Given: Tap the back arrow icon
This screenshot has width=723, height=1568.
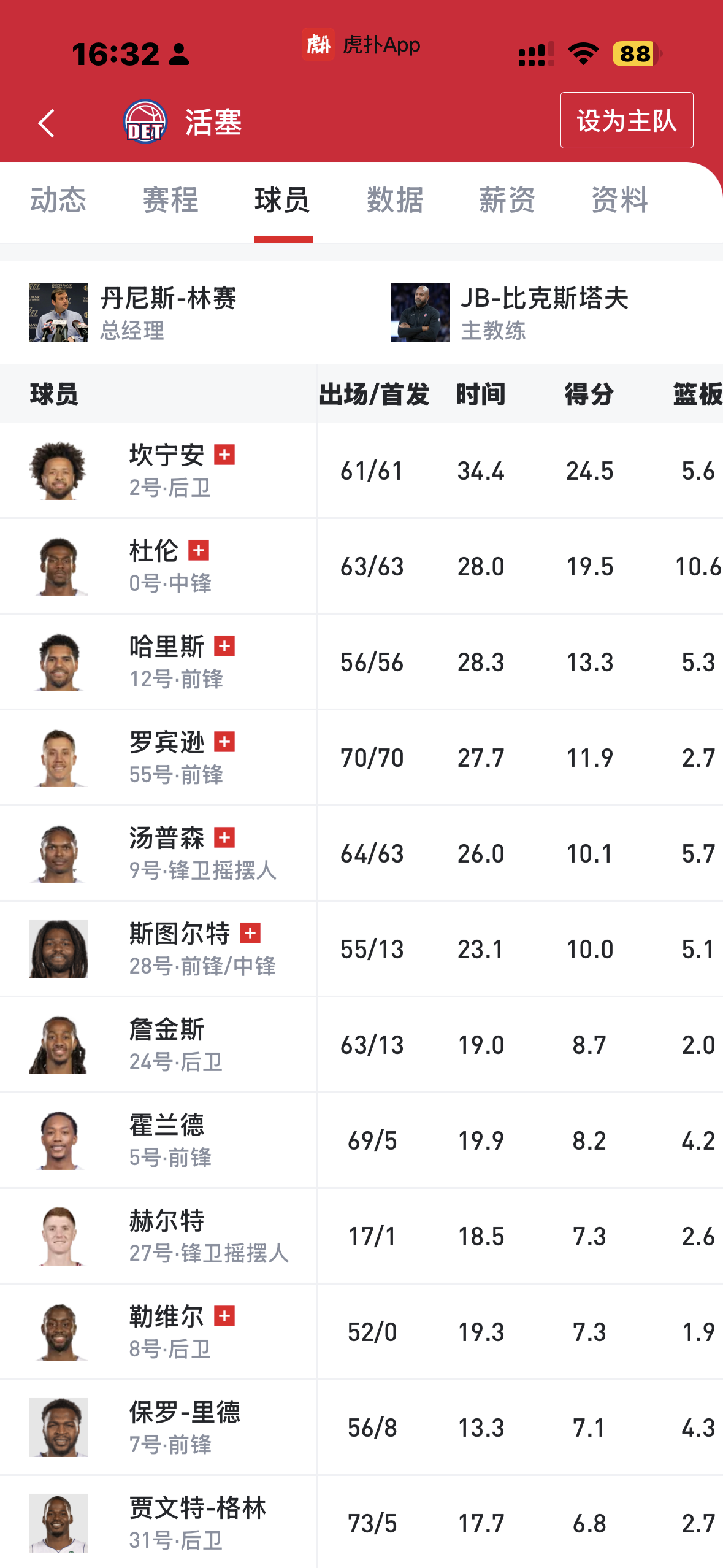Looking at the screenshot, I should pos(47,123).
